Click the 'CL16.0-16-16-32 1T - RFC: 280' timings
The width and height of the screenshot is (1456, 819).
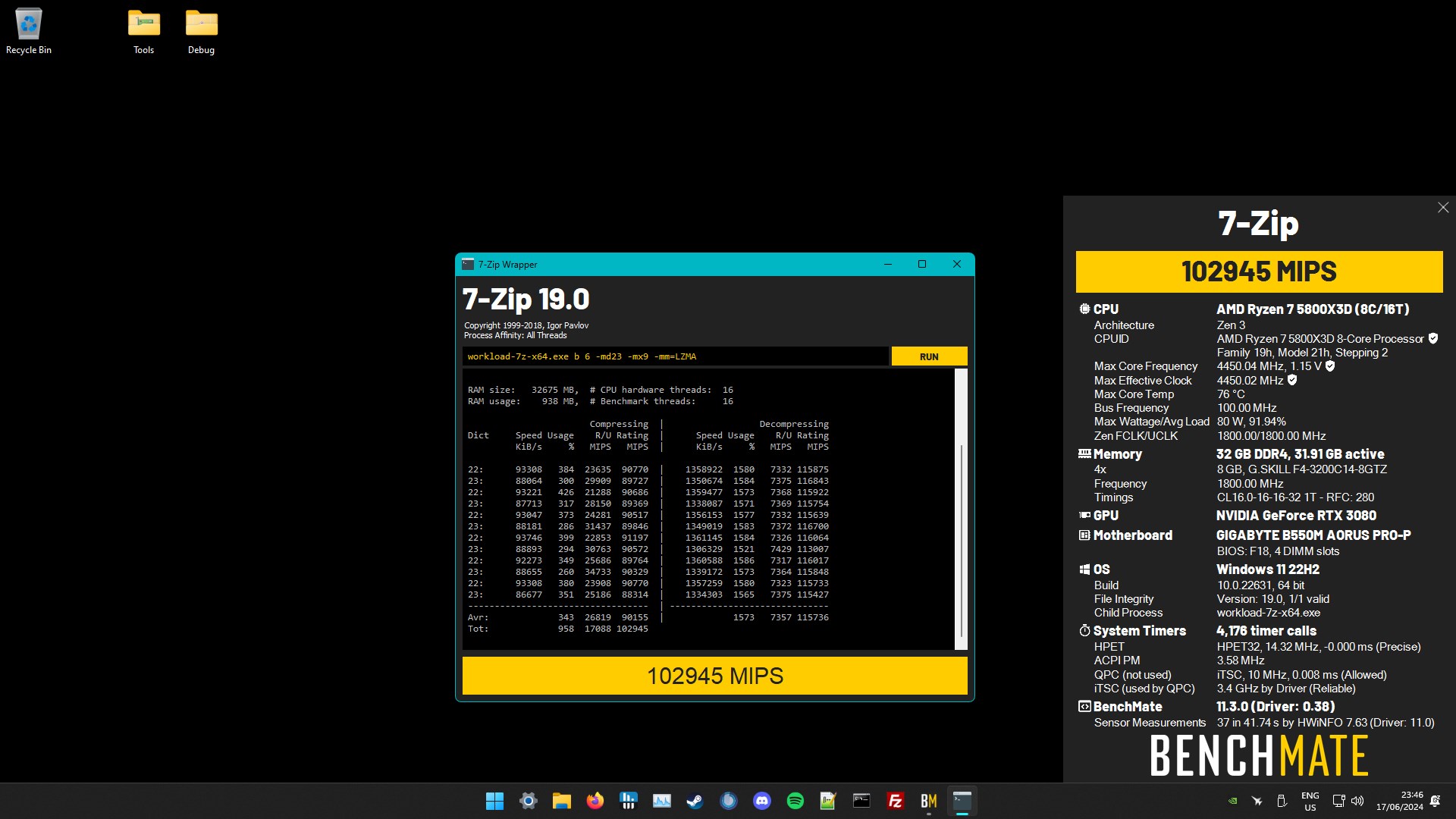click(x=1295, y=497)
